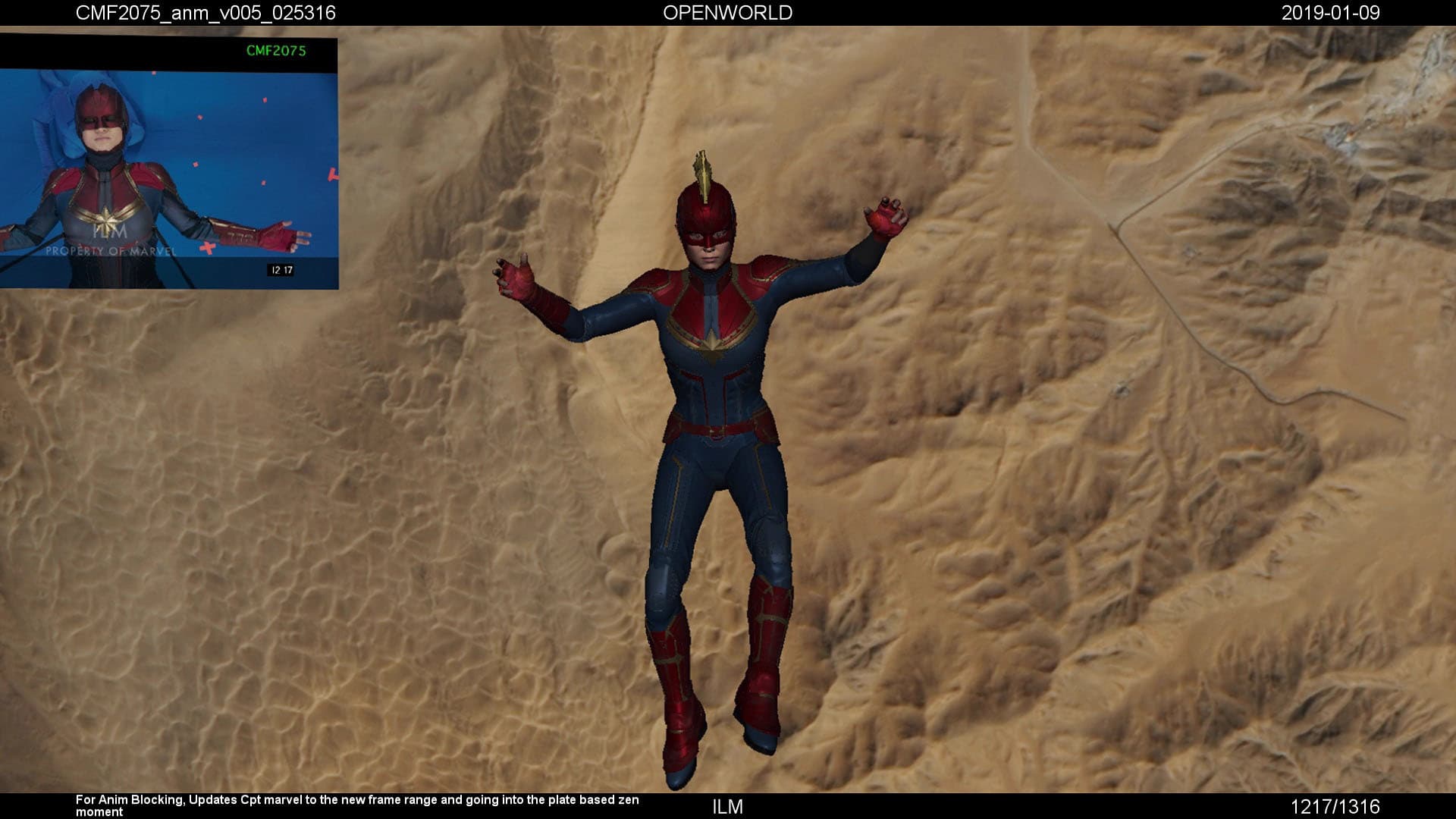The height and width of the screenshot is (819, 1456).
Task: Click the anim blocking annotation text
Action: pos(356,800)
